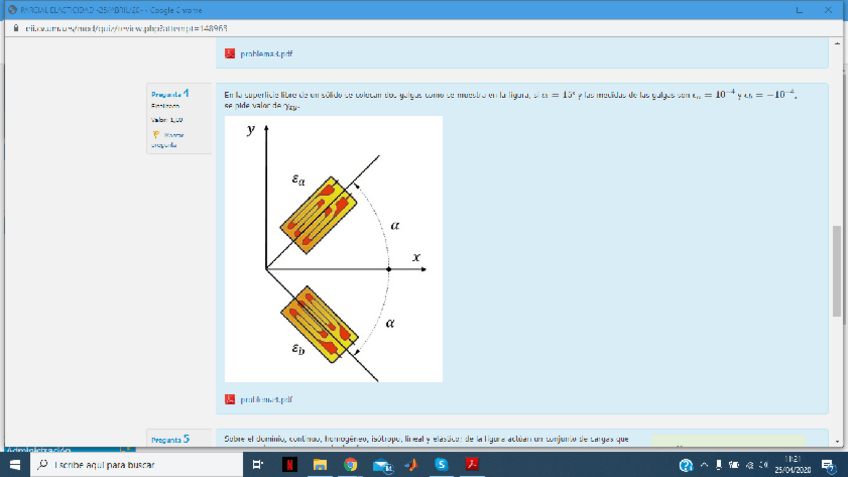This screenshot has height=477, width=848.
Task: Click the Chrome icon in the title bar
Action: (12, 10)
